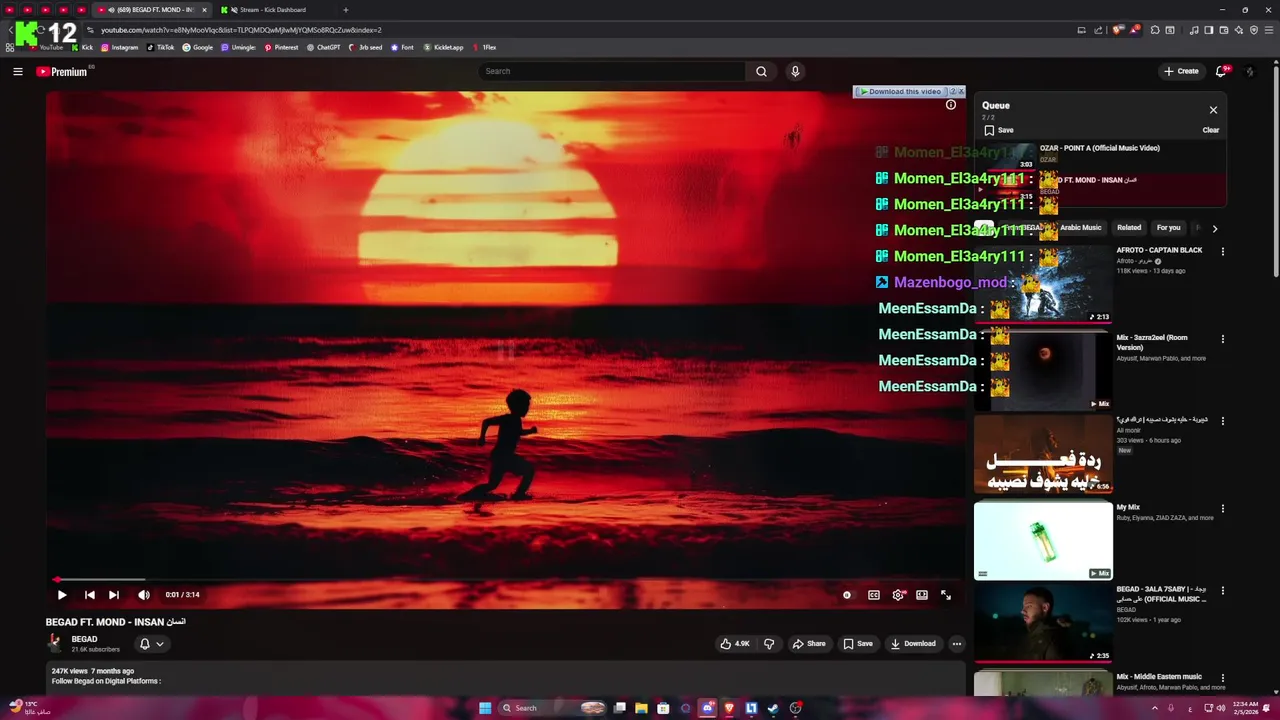Save the queue to a playlist
This screenshot has height=720, width=1280.
[999, 130]
